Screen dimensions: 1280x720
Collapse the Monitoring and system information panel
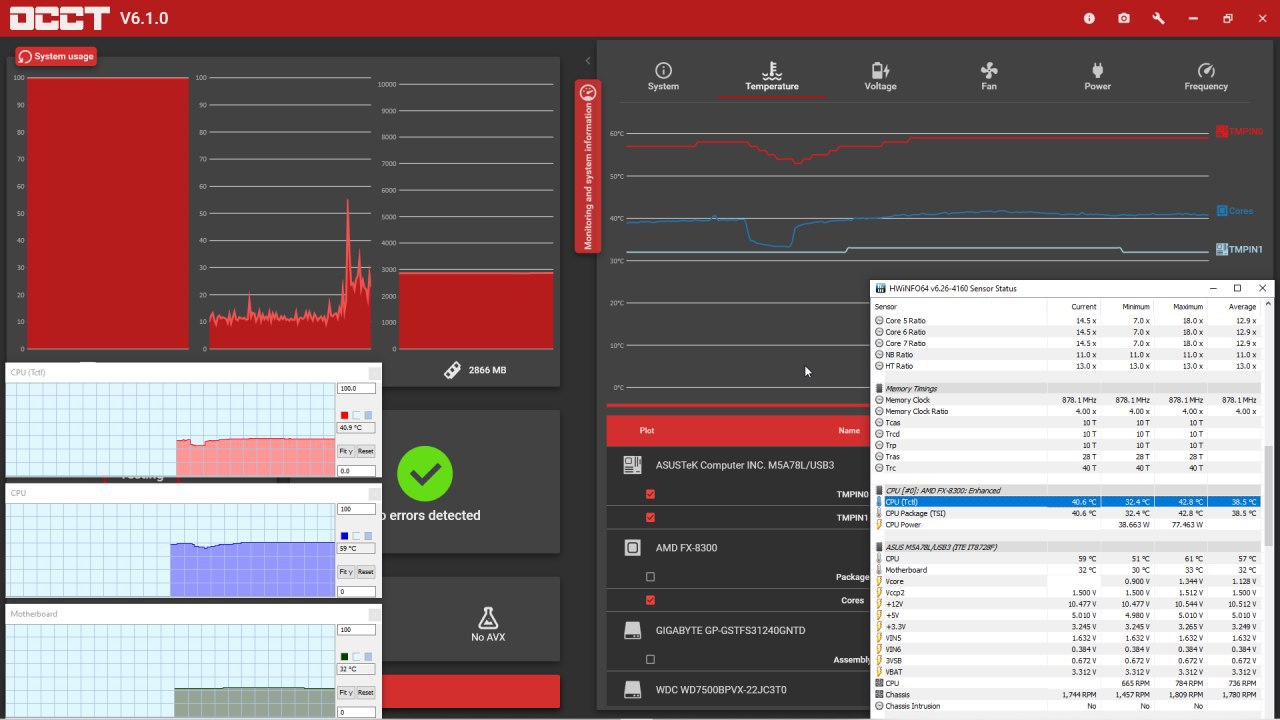[588, 166]
